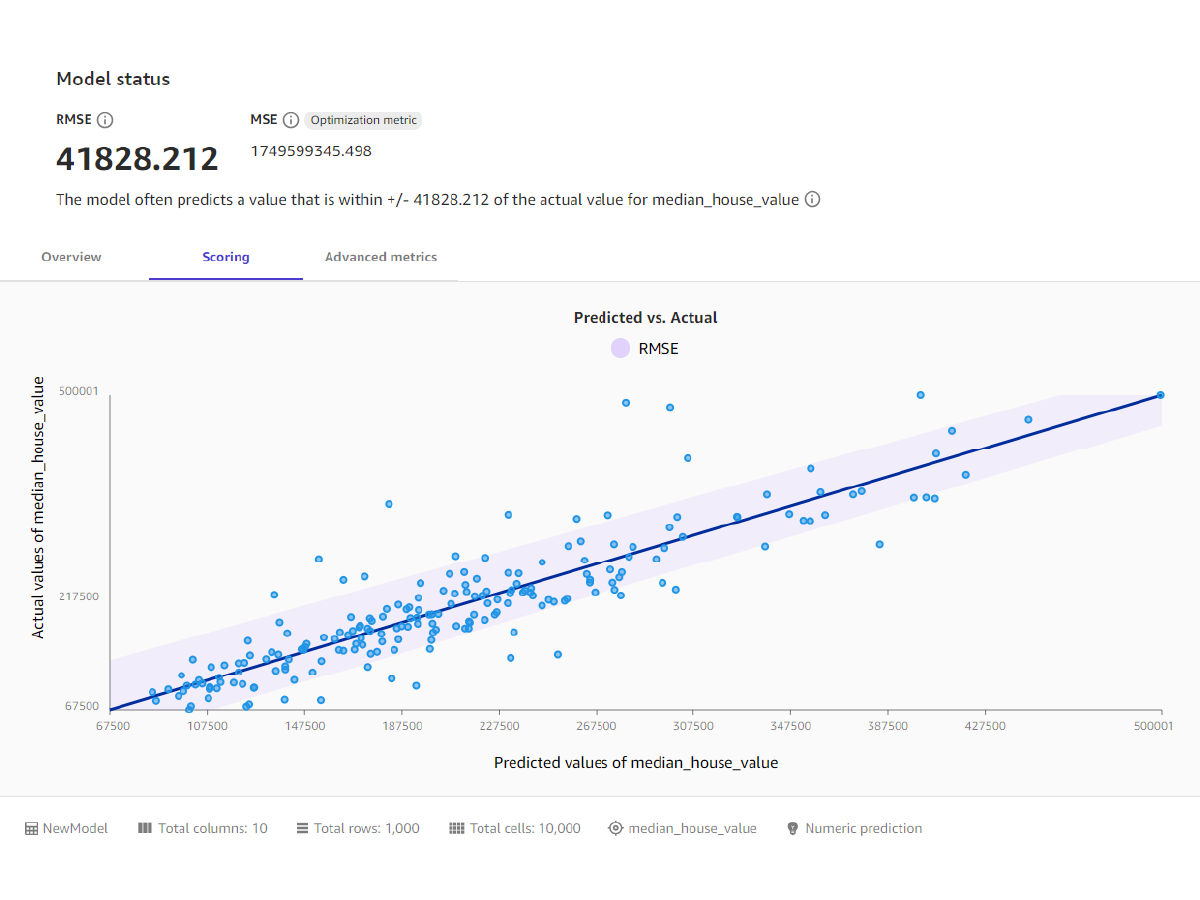The width and height of the screenshot is (1200, 900).
Task: Select the Scoring tab
Action: point(226,257)
